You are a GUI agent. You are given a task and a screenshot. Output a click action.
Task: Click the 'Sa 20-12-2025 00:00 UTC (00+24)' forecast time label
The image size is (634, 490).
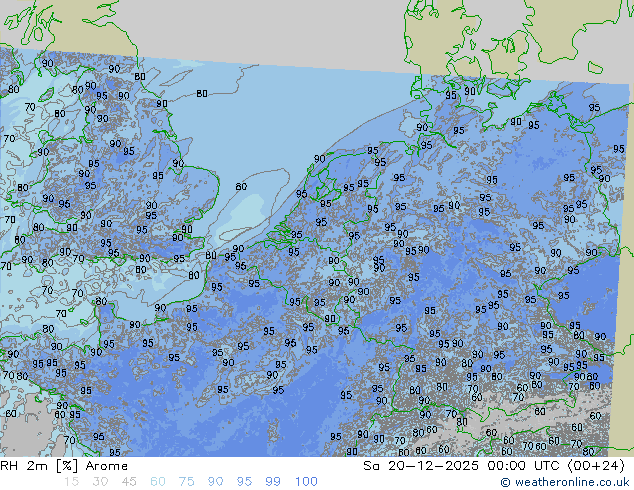494,466
